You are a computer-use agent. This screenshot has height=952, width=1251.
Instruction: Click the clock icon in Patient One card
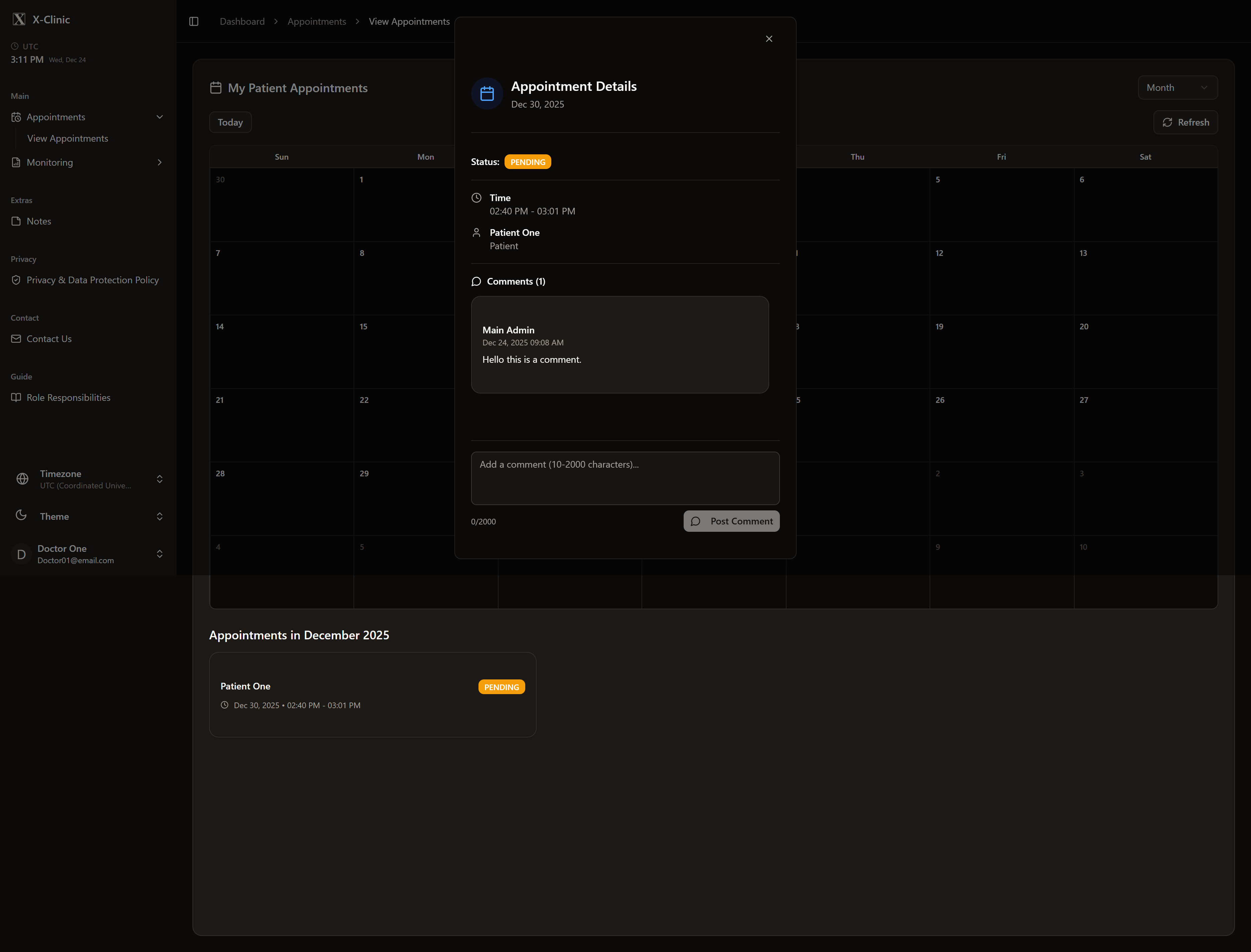tap(225, 705)
